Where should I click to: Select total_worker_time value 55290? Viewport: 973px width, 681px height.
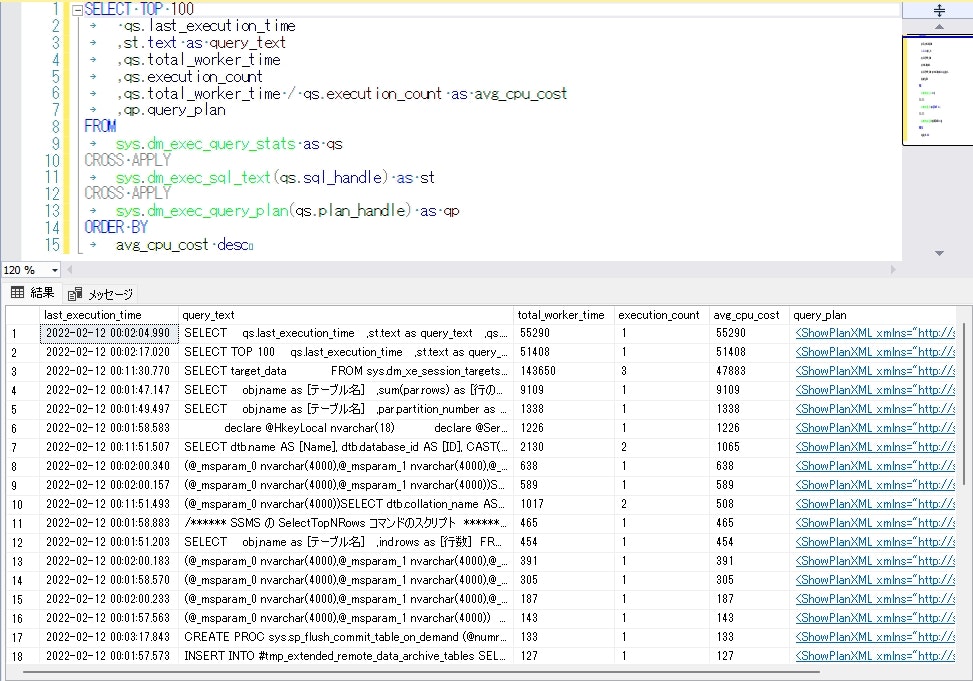[564, 333]
